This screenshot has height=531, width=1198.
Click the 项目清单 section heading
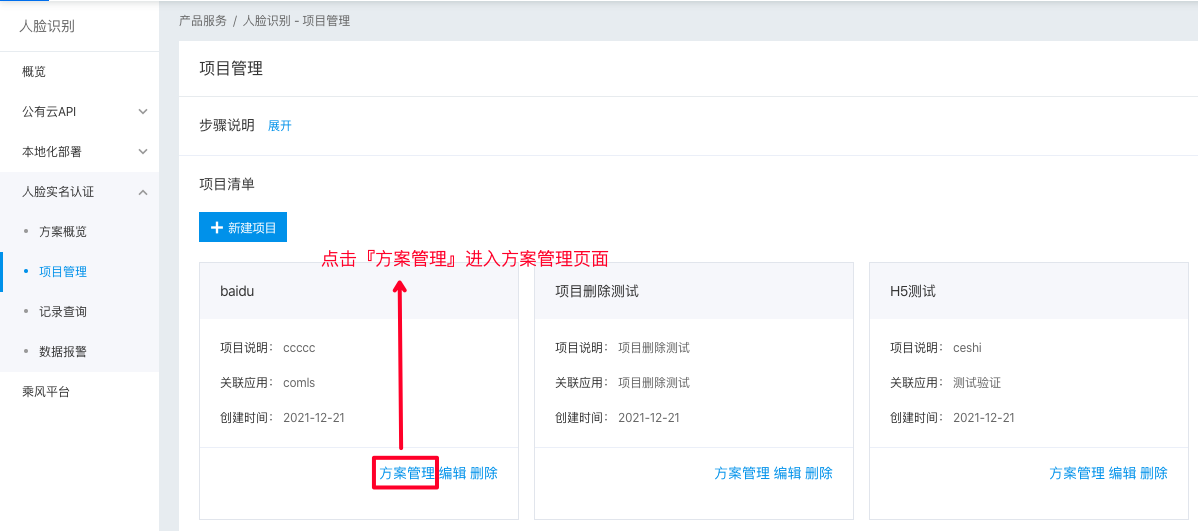pos(227,184)
